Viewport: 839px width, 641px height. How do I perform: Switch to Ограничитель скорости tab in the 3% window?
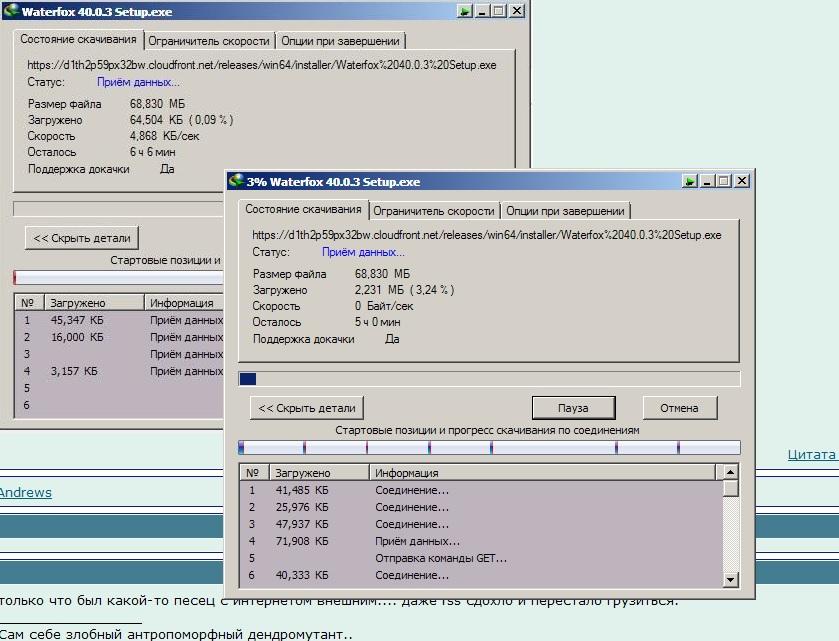click(434, 211)
